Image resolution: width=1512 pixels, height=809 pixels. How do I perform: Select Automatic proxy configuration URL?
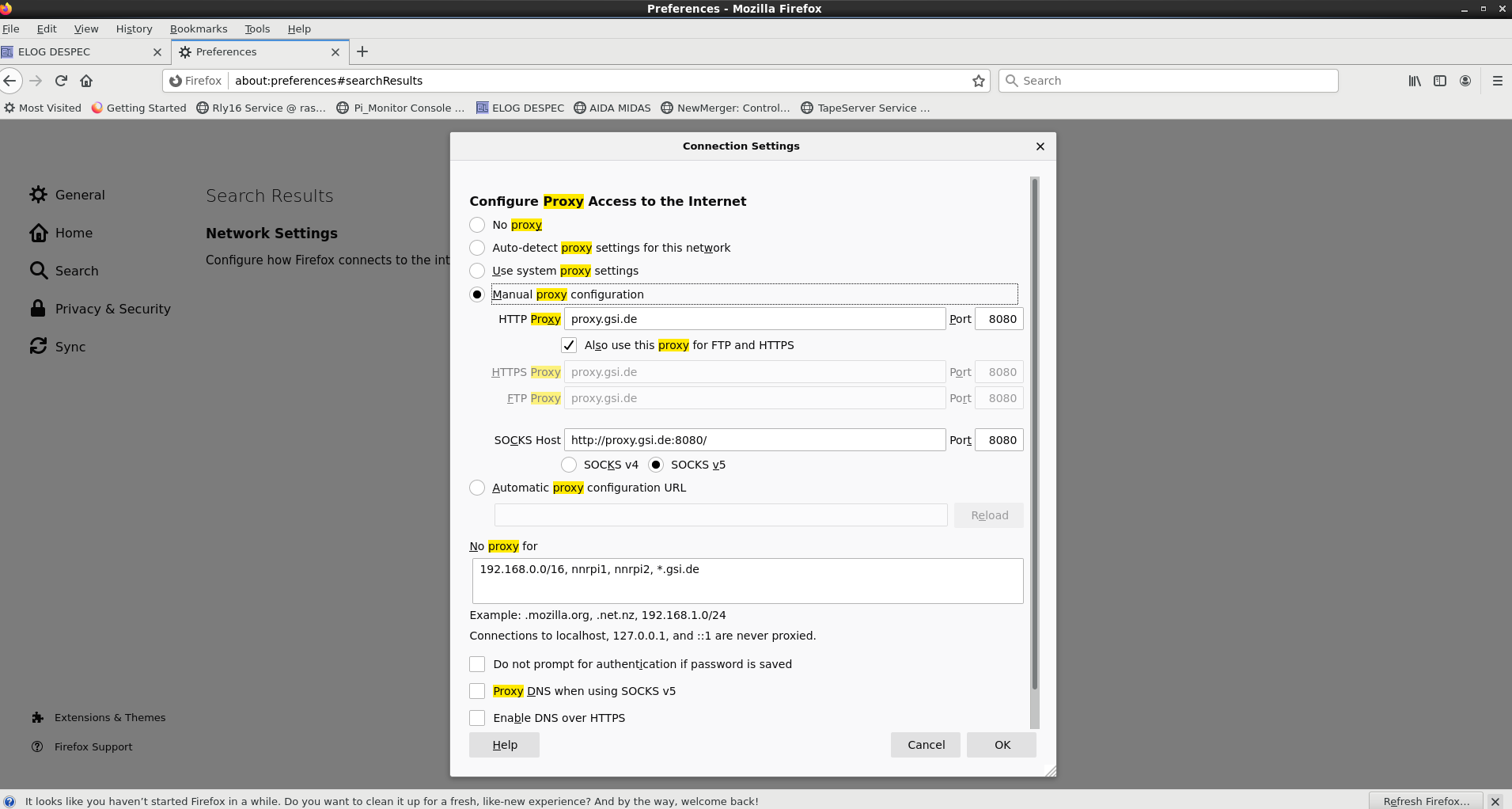477,488
